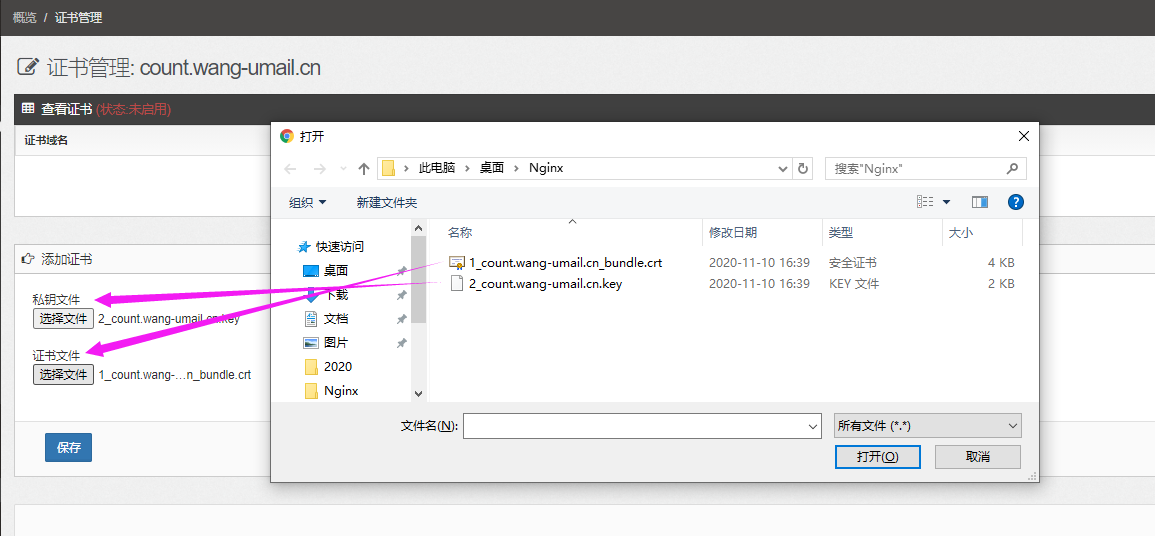Toggle the preview pane icon
The image size is (1155, 536).
979,202
